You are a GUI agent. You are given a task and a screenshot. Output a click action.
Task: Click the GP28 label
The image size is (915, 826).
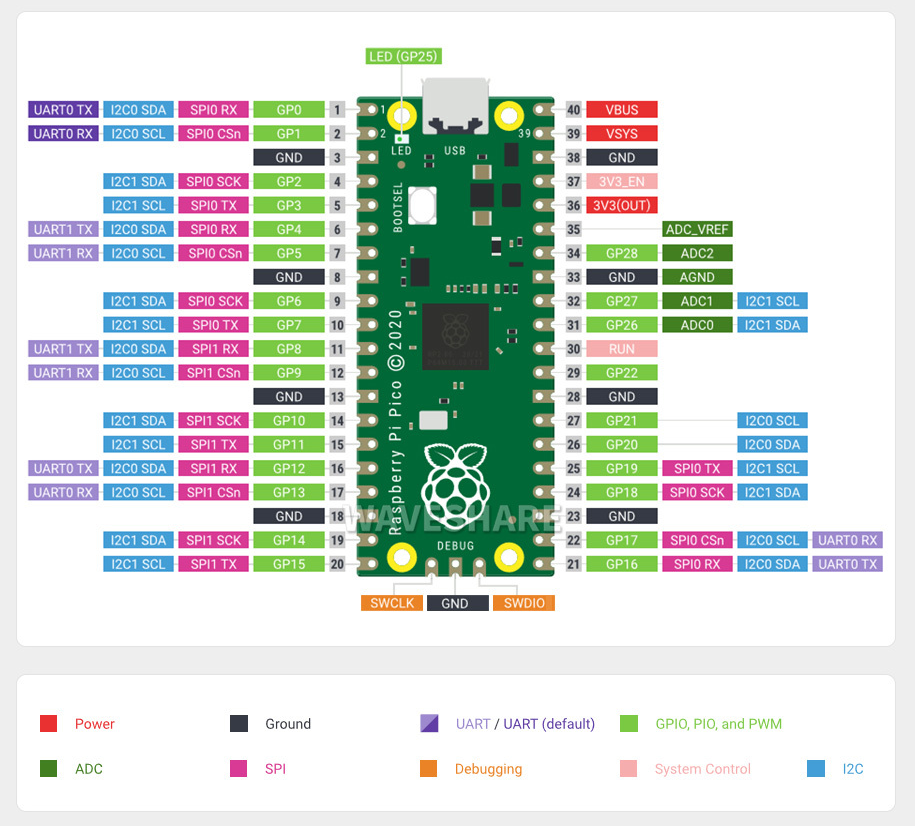tap(621, 253)
